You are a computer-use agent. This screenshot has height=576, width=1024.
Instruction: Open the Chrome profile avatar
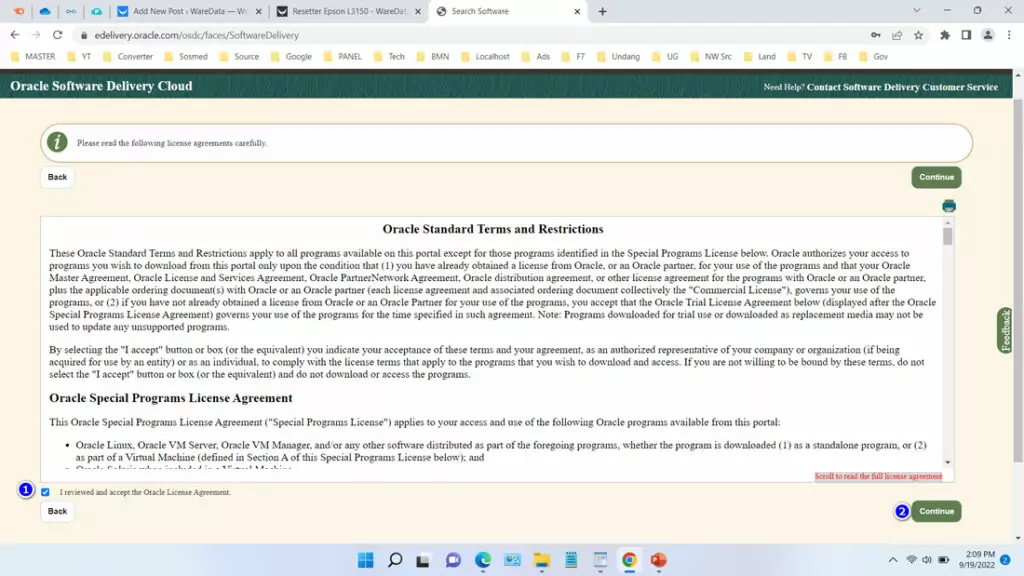tap(988, 35)
